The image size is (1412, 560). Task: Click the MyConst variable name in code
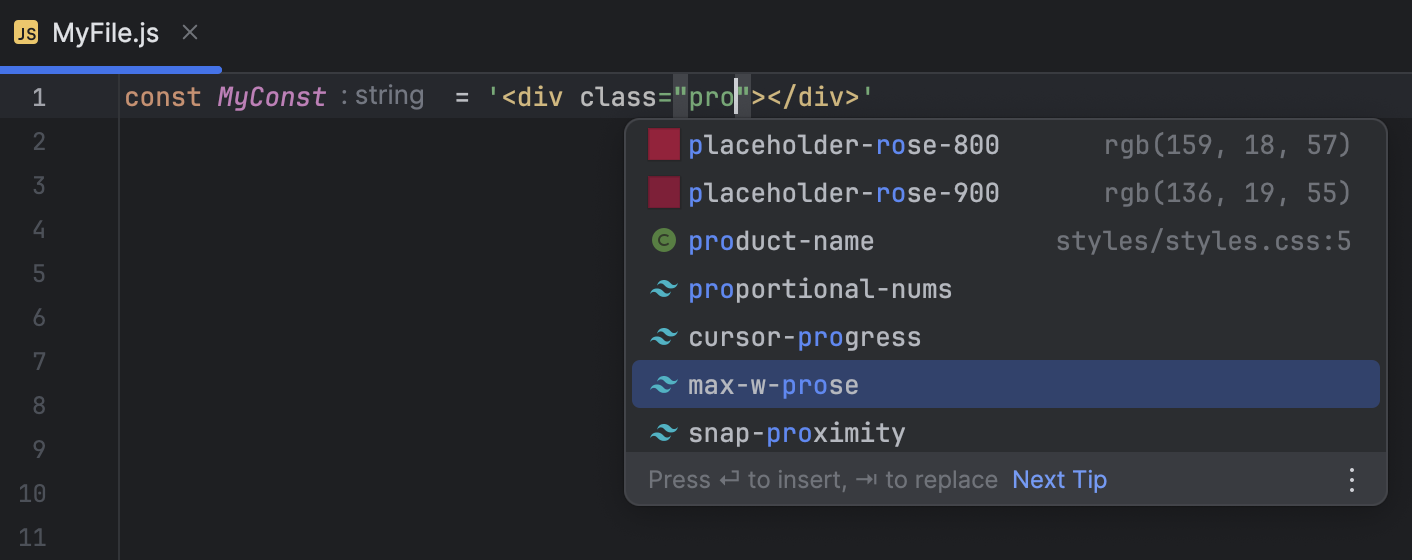point(272,97)
